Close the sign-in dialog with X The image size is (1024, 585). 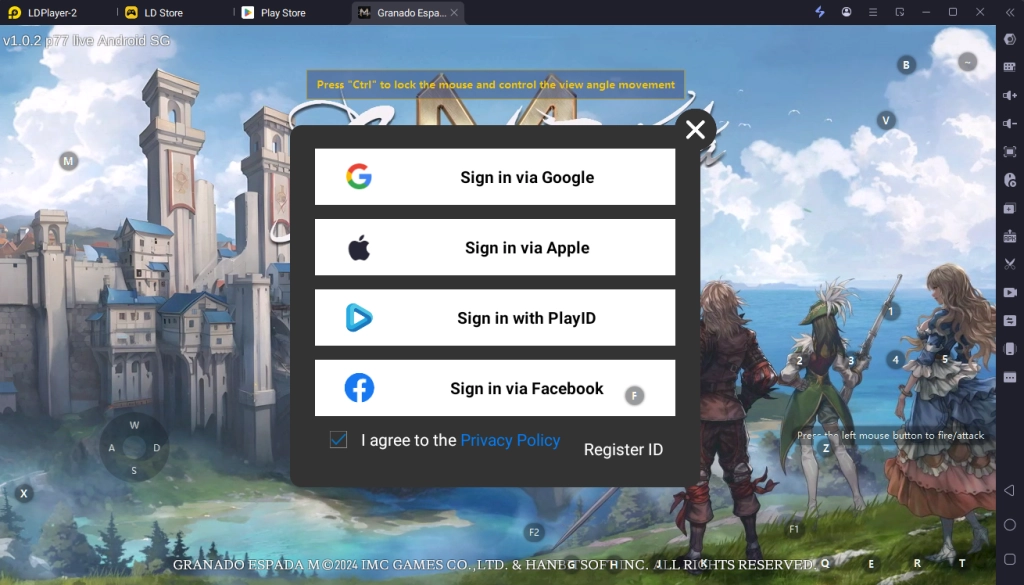[x=696, y=129]
